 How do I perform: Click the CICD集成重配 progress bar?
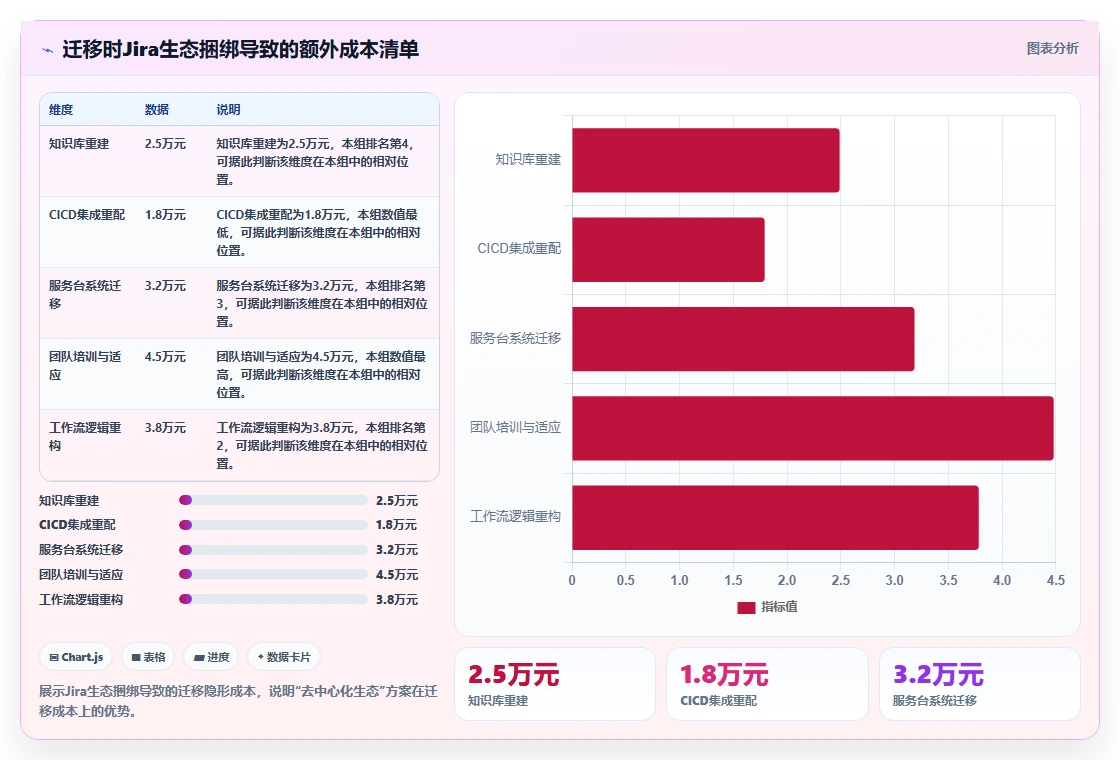pos(274,525)
